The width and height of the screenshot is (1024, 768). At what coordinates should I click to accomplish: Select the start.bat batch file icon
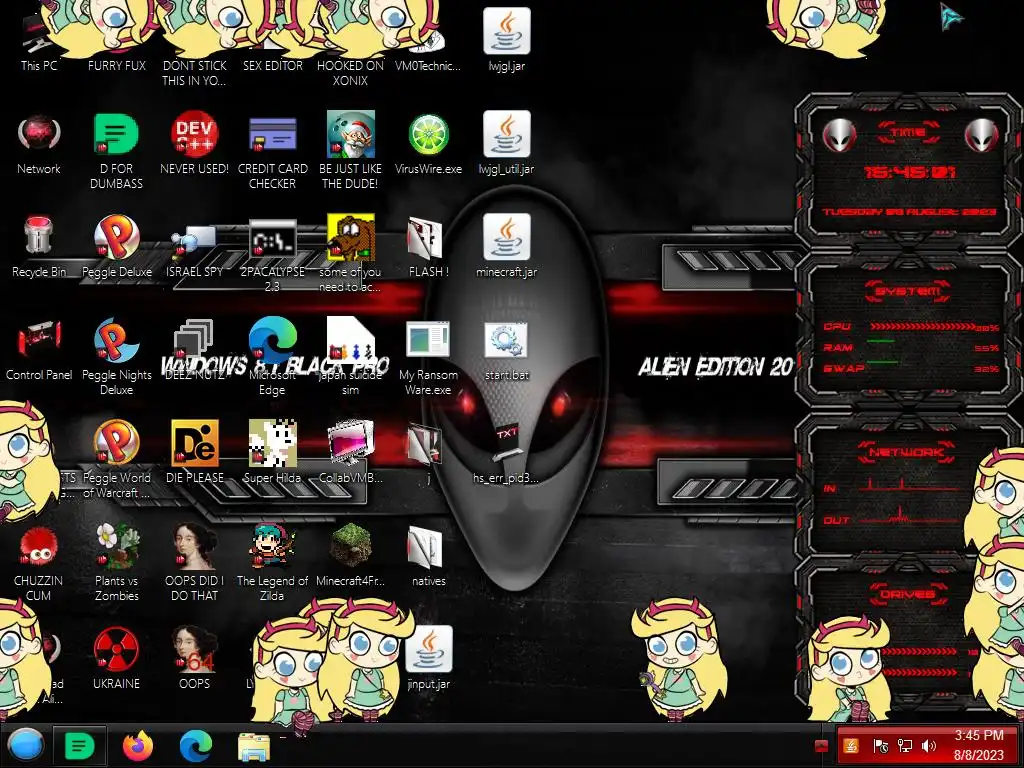(507, 340)
